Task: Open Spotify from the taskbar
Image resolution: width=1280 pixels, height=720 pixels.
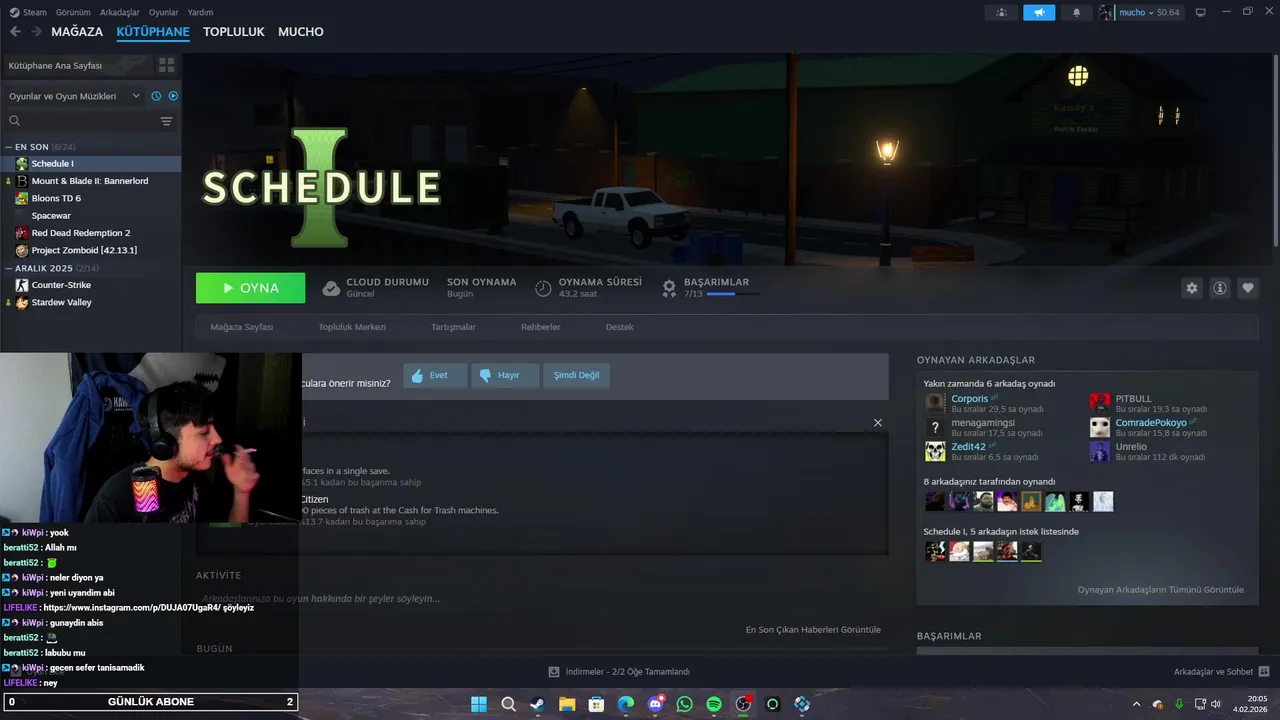Action: [x=714, y=704]
